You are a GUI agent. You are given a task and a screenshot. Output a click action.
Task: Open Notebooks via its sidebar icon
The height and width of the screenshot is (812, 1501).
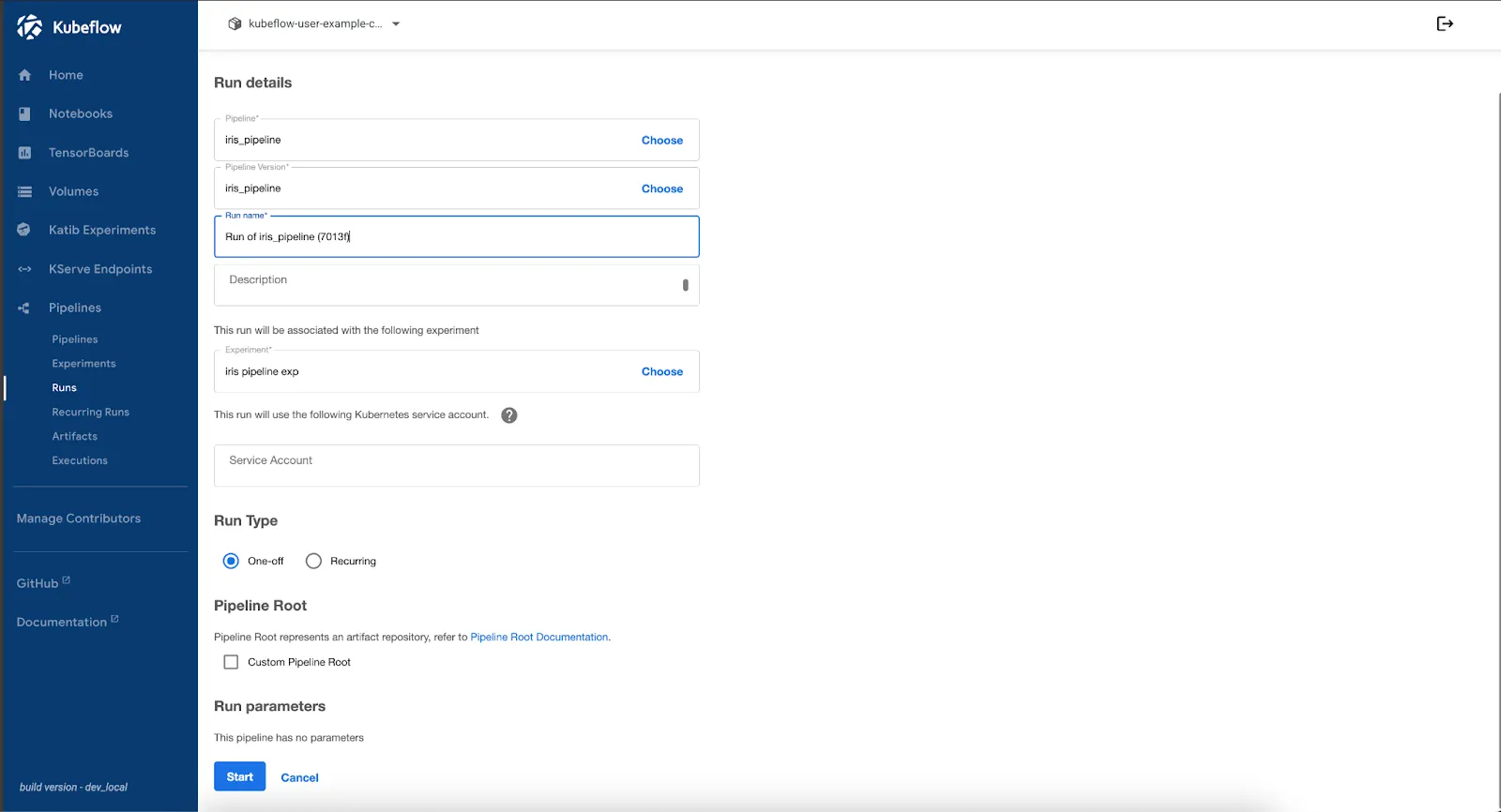[25, 113]
